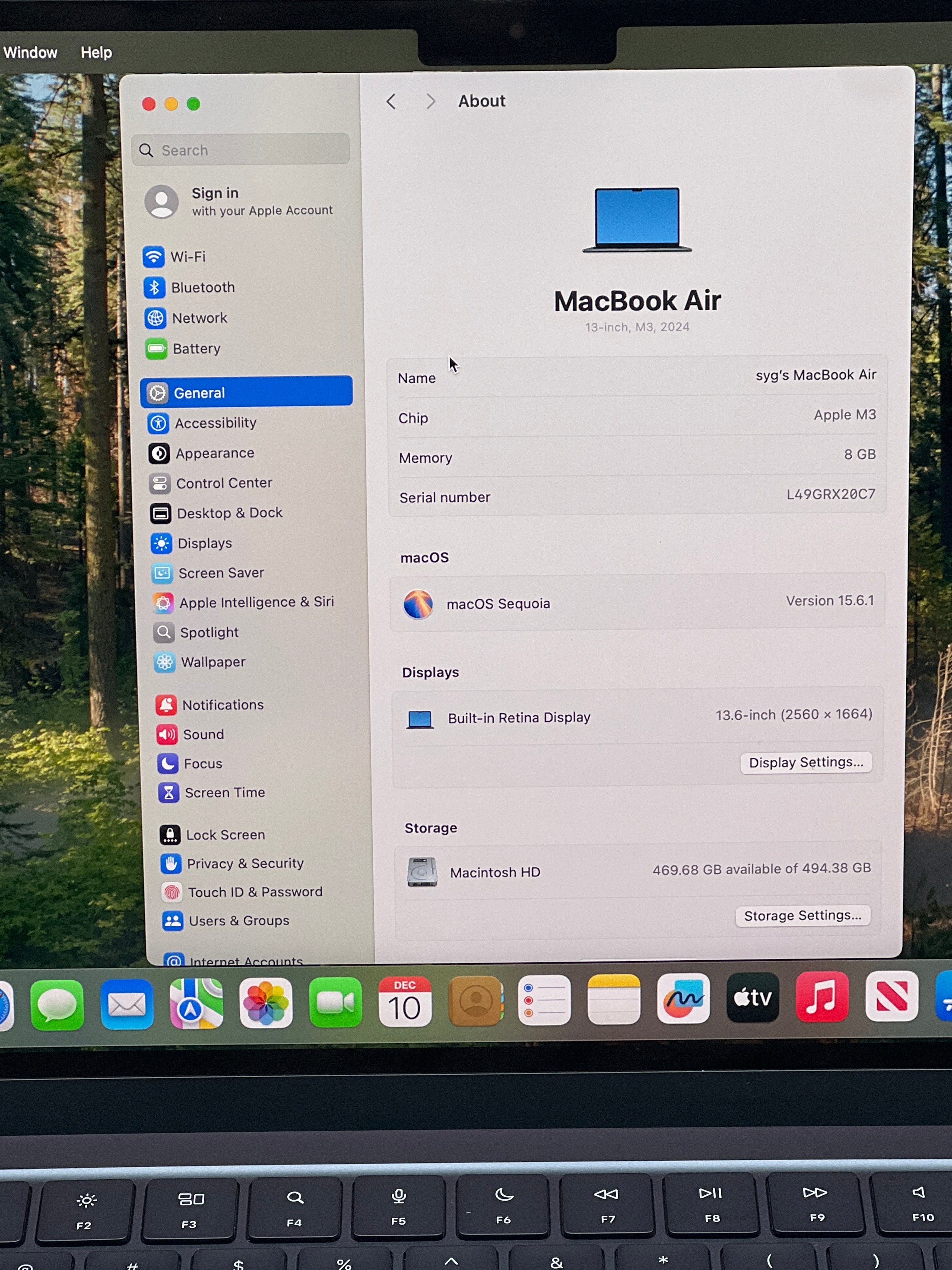Image resolution: width=952 pixels, height=1270 pixels.
Task: Open Apple Intelligence & Siri settings
Action: 243,602
